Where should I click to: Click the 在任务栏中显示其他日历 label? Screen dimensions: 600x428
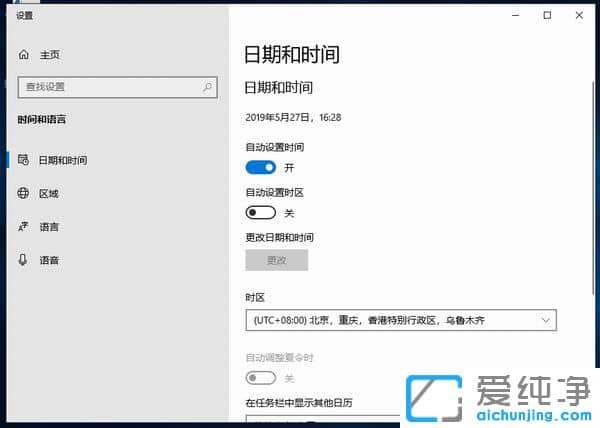pyautogui.click(x=299, y=402)
